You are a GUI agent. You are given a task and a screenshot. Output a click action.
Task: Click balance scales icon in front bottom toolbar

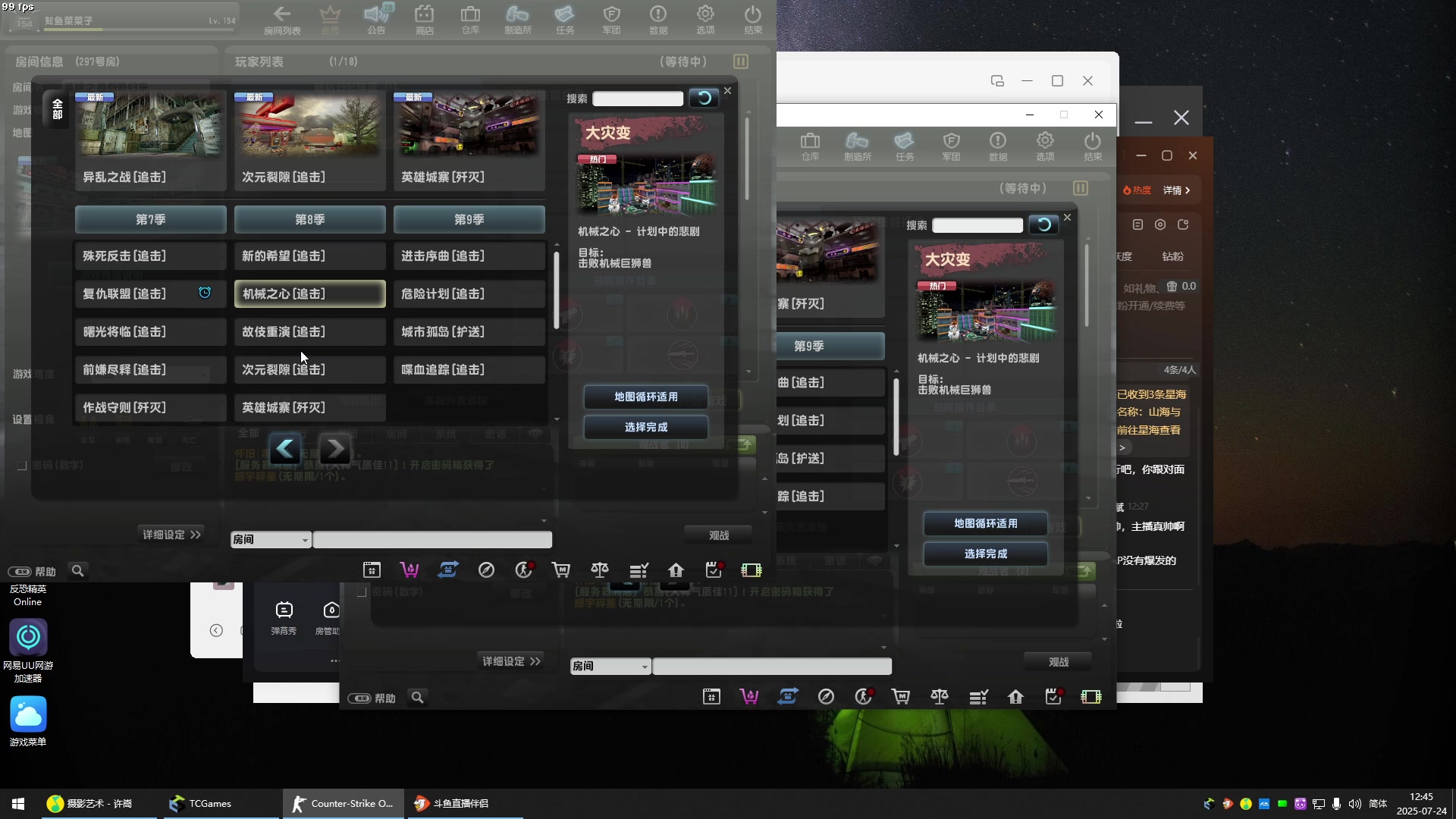pyautogui.click(x=600, y=570)
